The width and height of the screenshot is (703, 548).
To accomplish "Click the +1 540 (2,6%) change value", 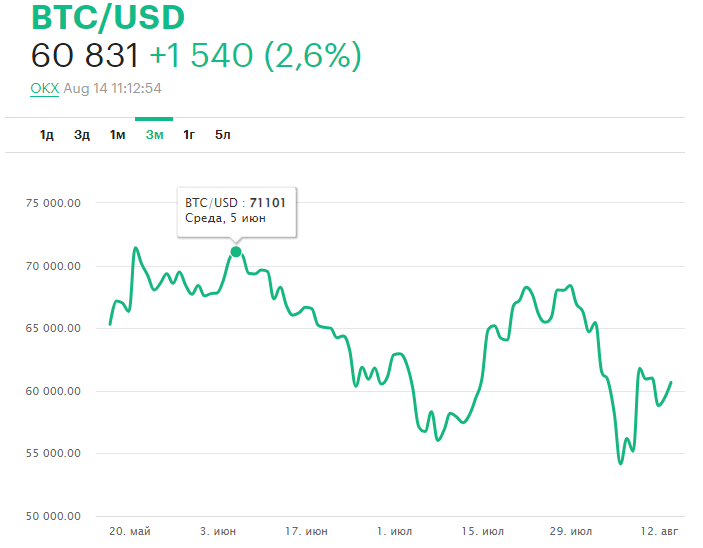I will click(x=255, y=56).
